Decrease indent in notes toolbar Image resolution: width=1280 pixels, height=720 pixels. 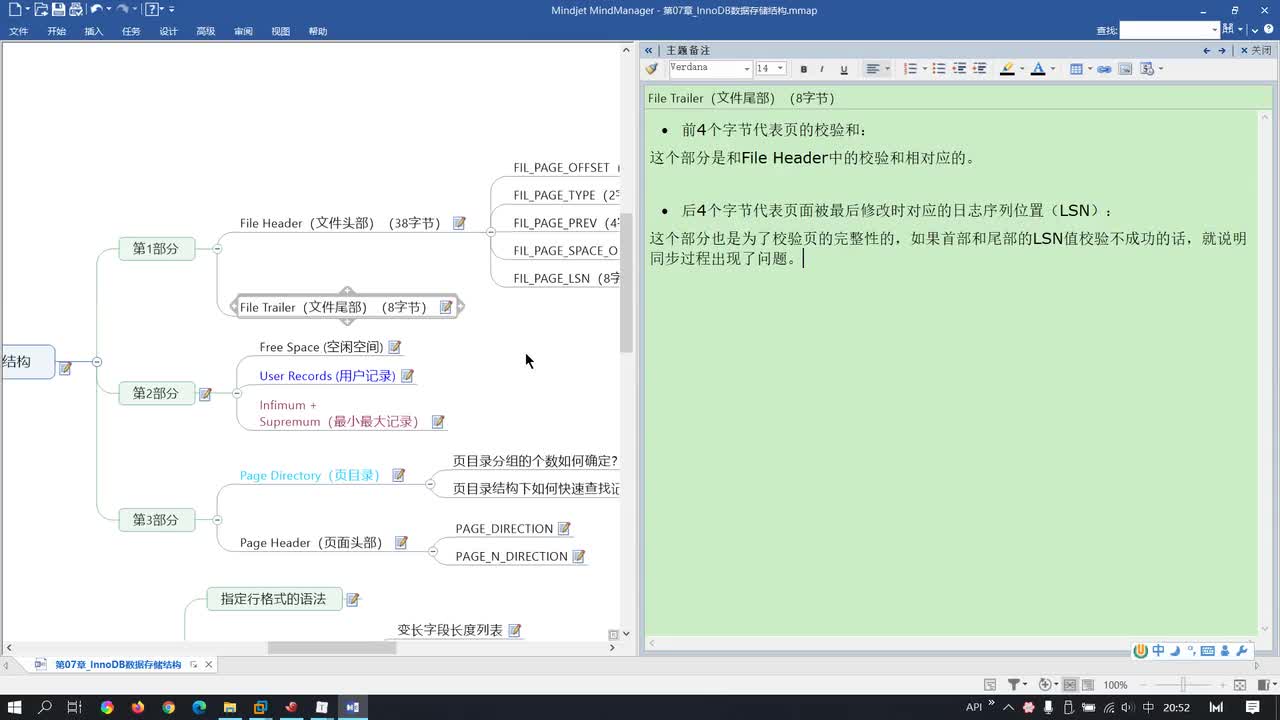[x=959, y=69]
